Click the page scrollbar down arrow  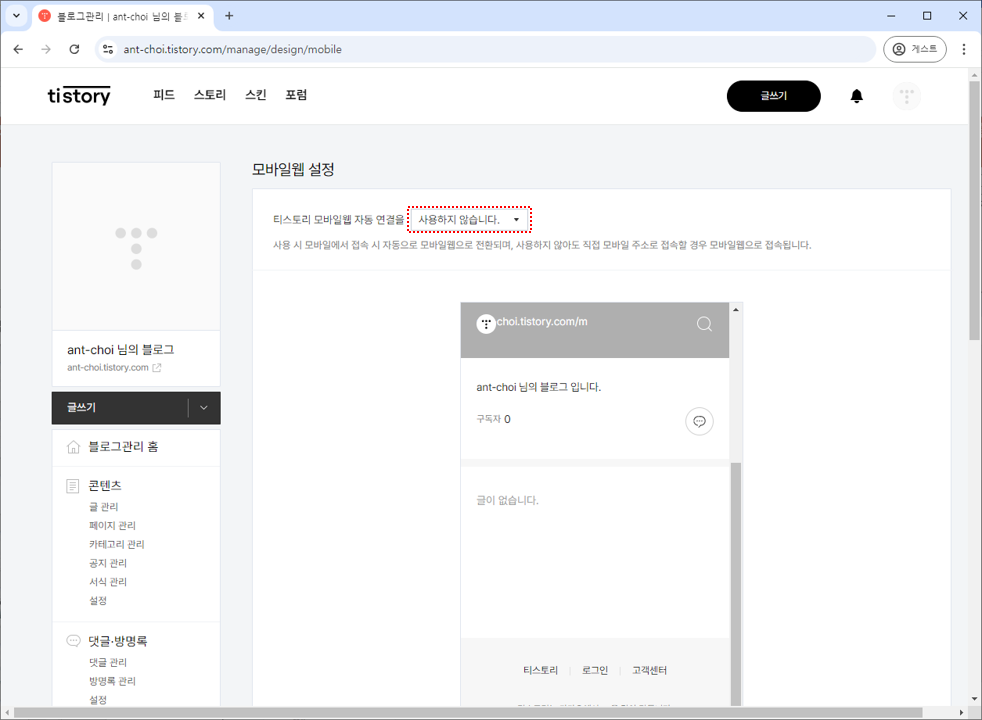(974, 698)
